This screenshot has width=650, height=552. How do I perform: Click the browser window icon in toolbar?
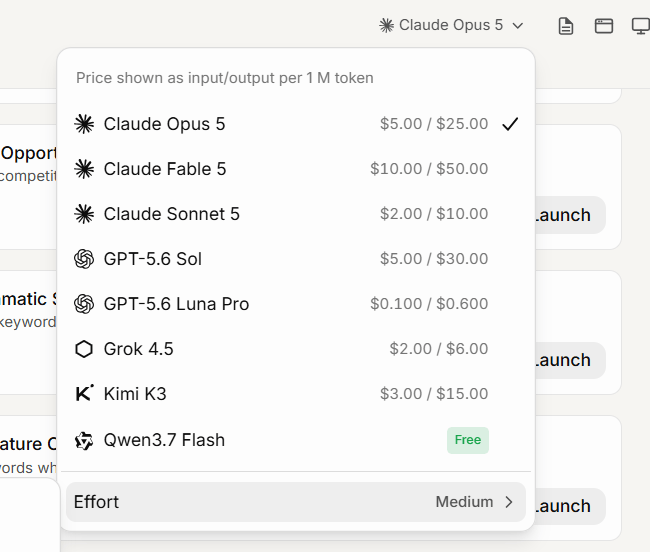[604, 26]
